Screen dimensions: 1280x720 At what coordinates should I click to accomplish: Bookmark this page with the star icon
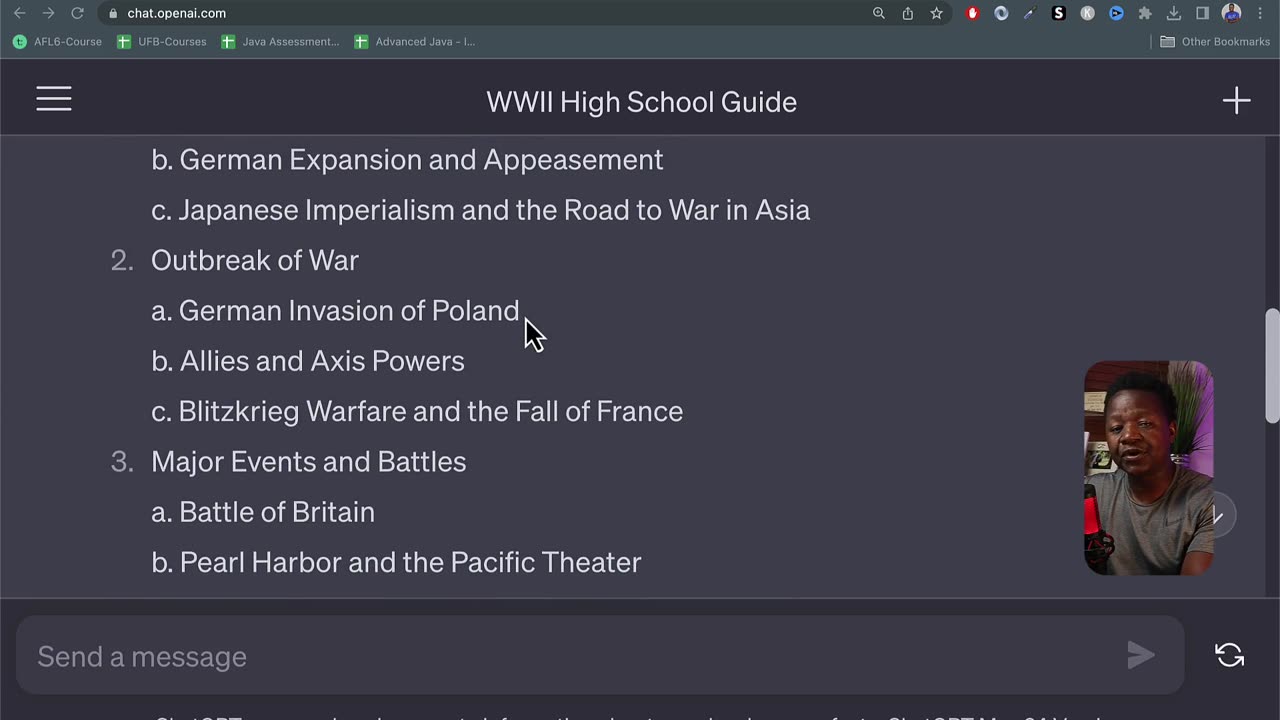(936, 13)
